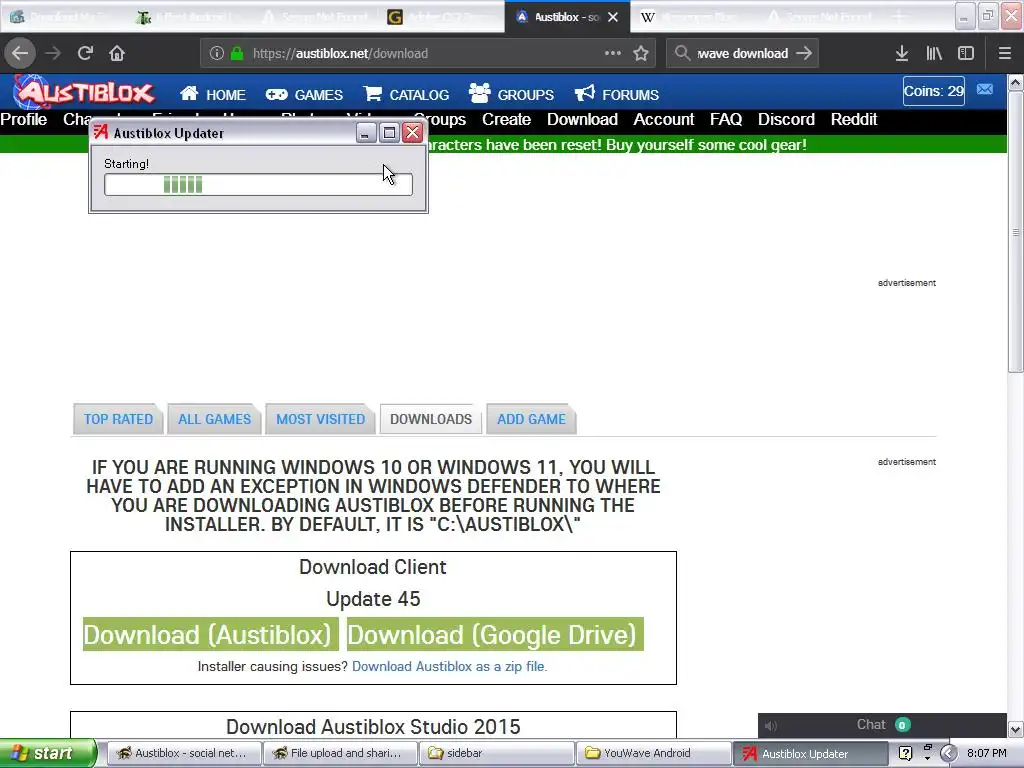Click the help tray icon with question mark
This screenshot has width=1024, height=768.
[x=905, y=753]
